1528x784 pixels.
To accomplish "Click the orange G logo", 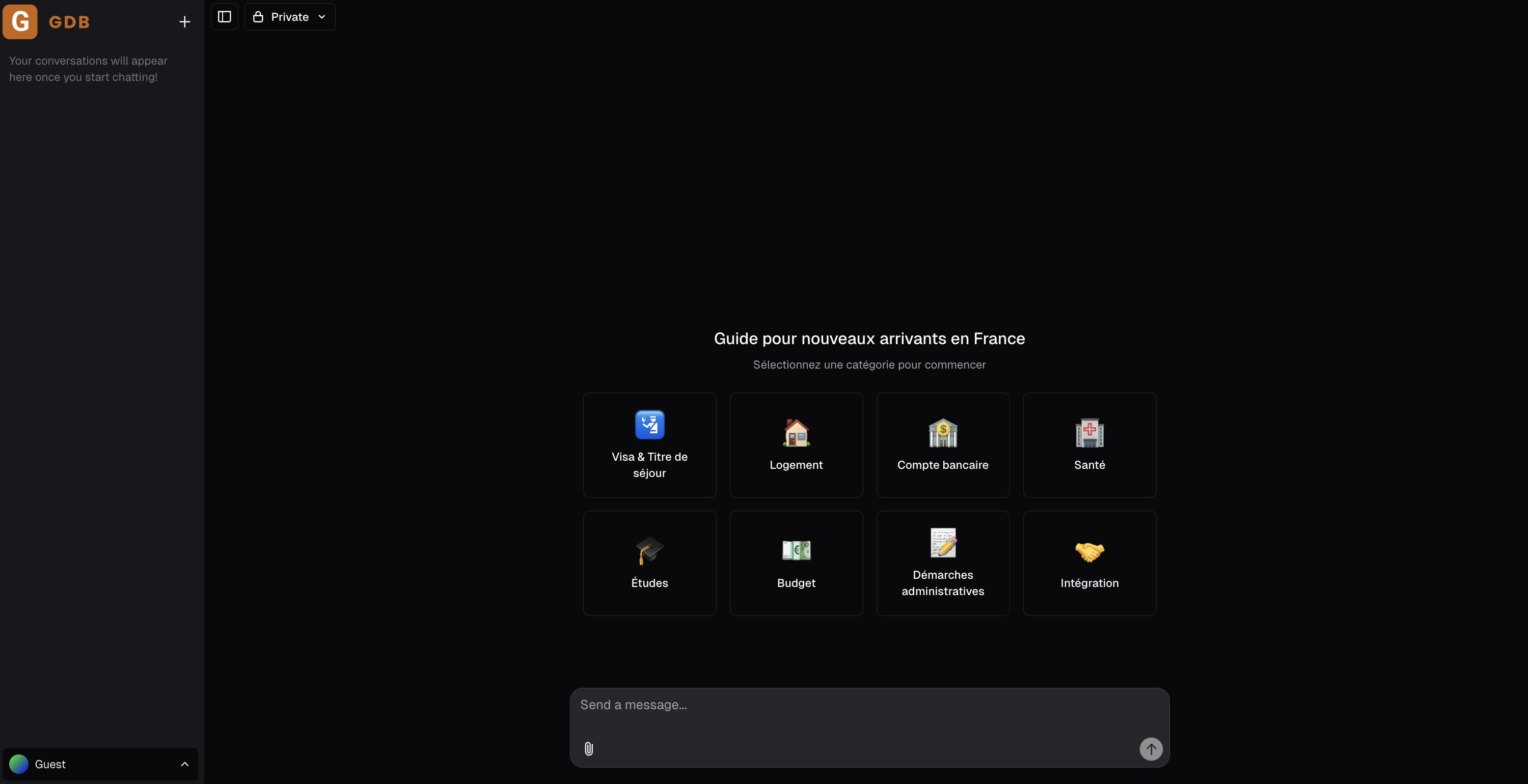I will [x=20, y=22].
